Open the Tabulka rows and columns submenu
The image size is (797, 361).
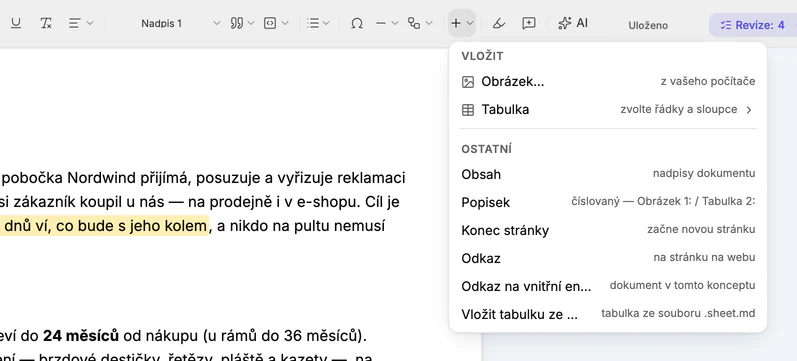(608, 110)
